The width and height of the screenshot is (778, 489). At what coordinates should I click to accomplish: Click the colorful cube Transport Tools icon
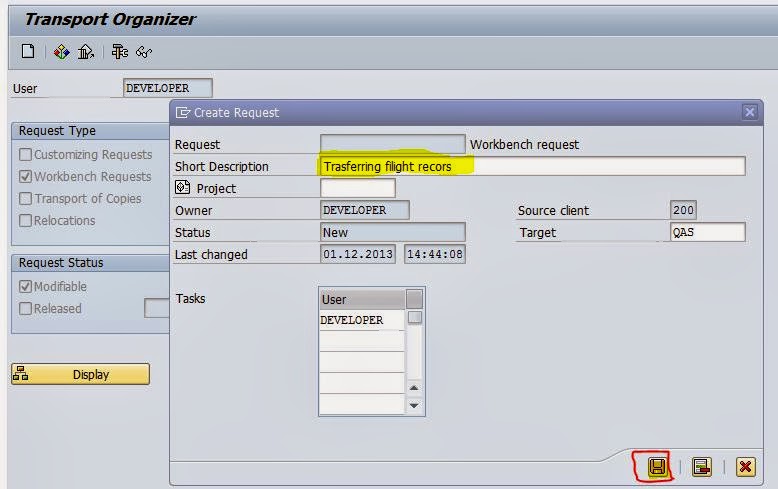[x=62, y=52]
